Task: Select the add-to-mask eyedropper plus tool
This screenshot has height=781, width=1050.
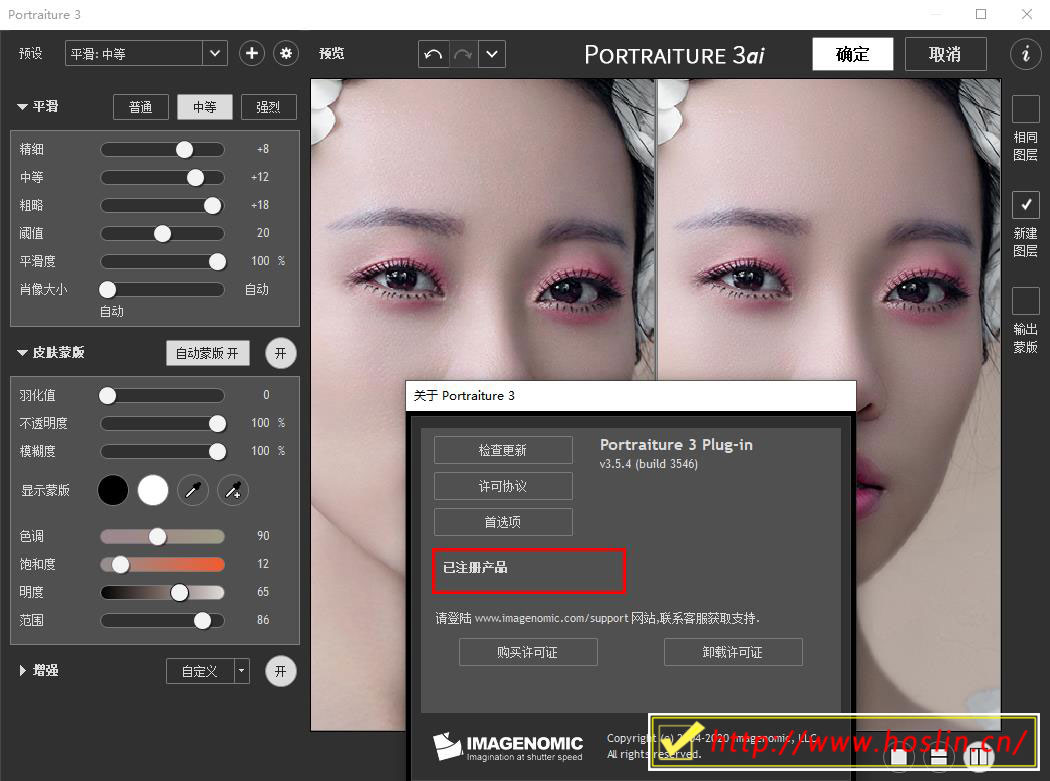Action: pos(233,490)
